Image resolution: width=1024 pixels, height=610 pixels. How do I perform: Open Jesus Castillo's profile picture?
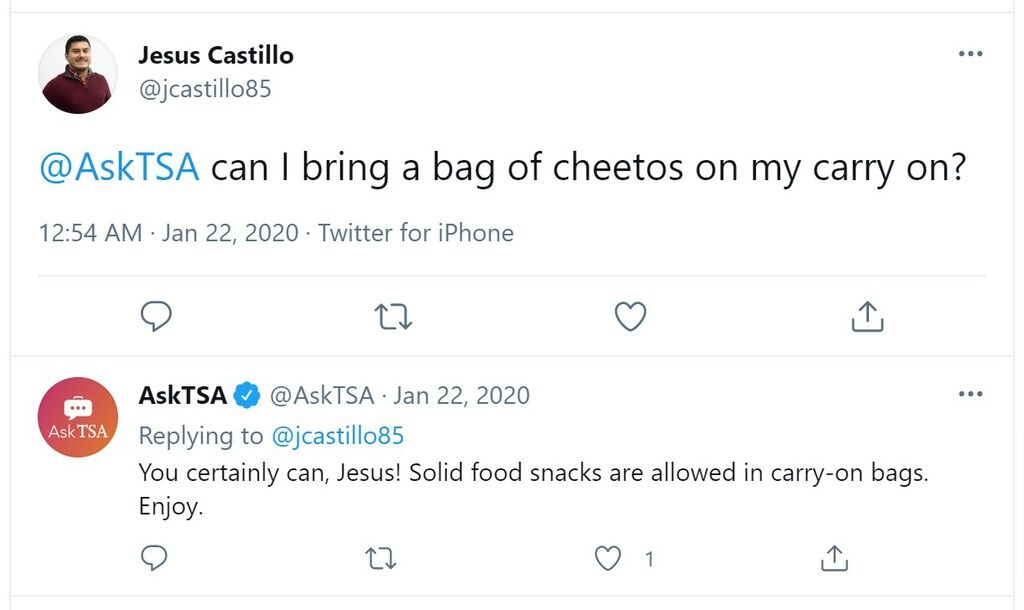(78, 74)
